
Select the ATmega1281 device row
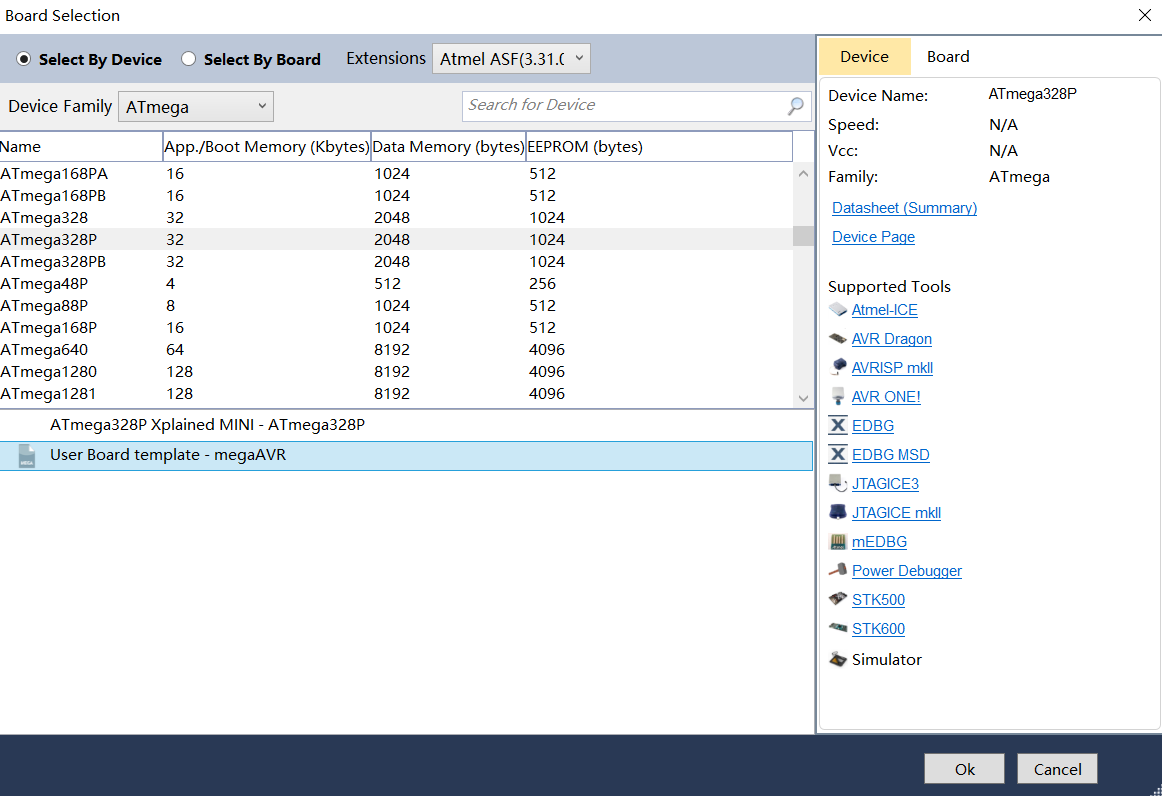coord(396,394)
